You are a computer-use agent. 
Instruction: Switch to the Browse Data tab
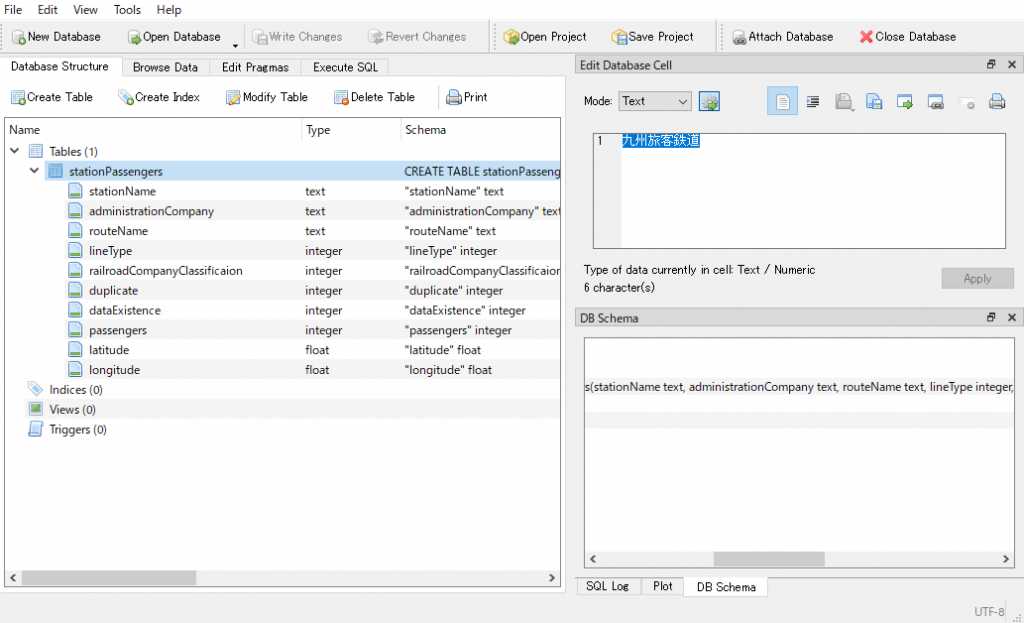[x=165, y=67]
